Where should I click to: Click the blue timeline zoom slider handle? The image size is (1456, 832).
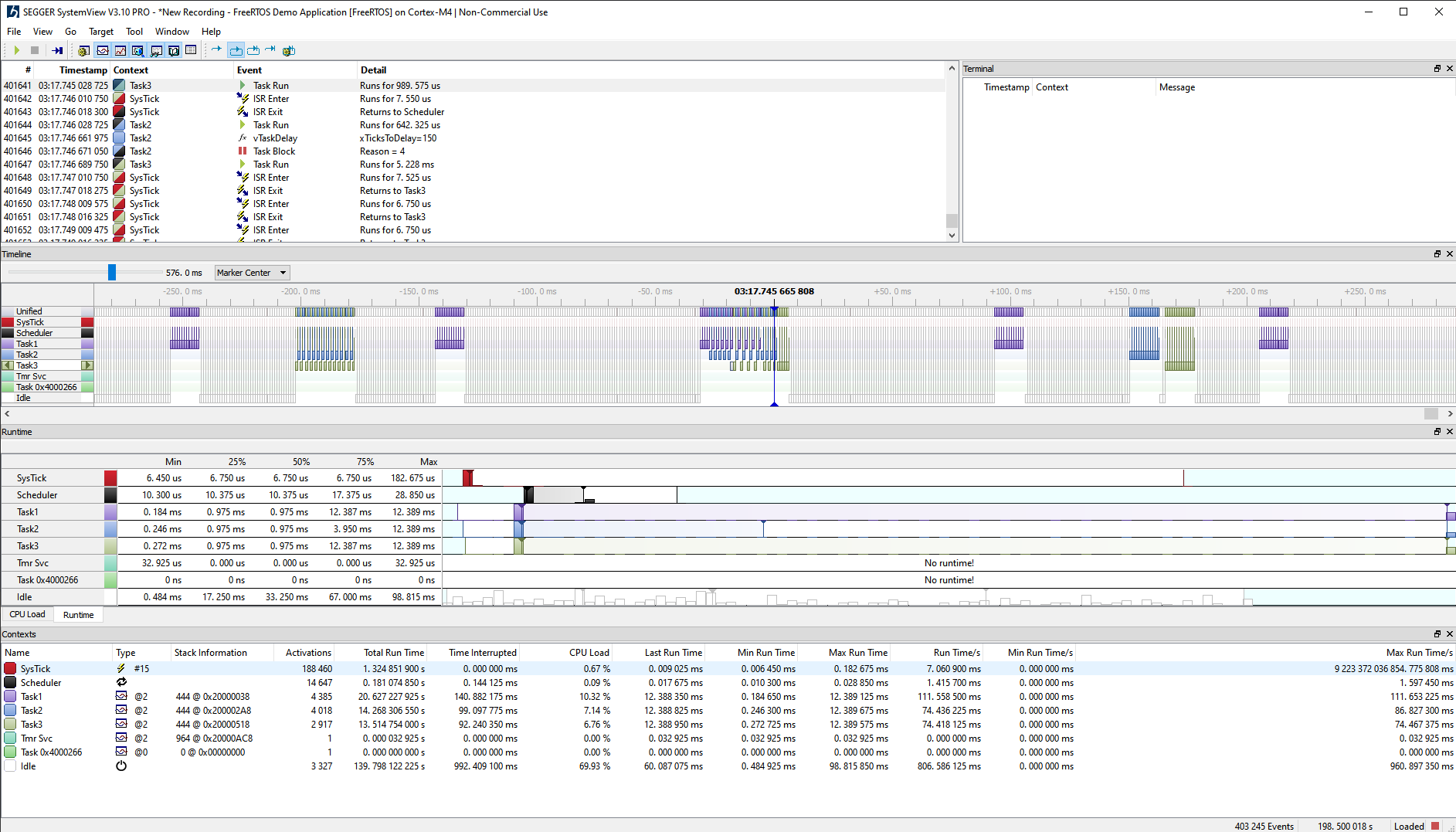(x=112, y=272)
